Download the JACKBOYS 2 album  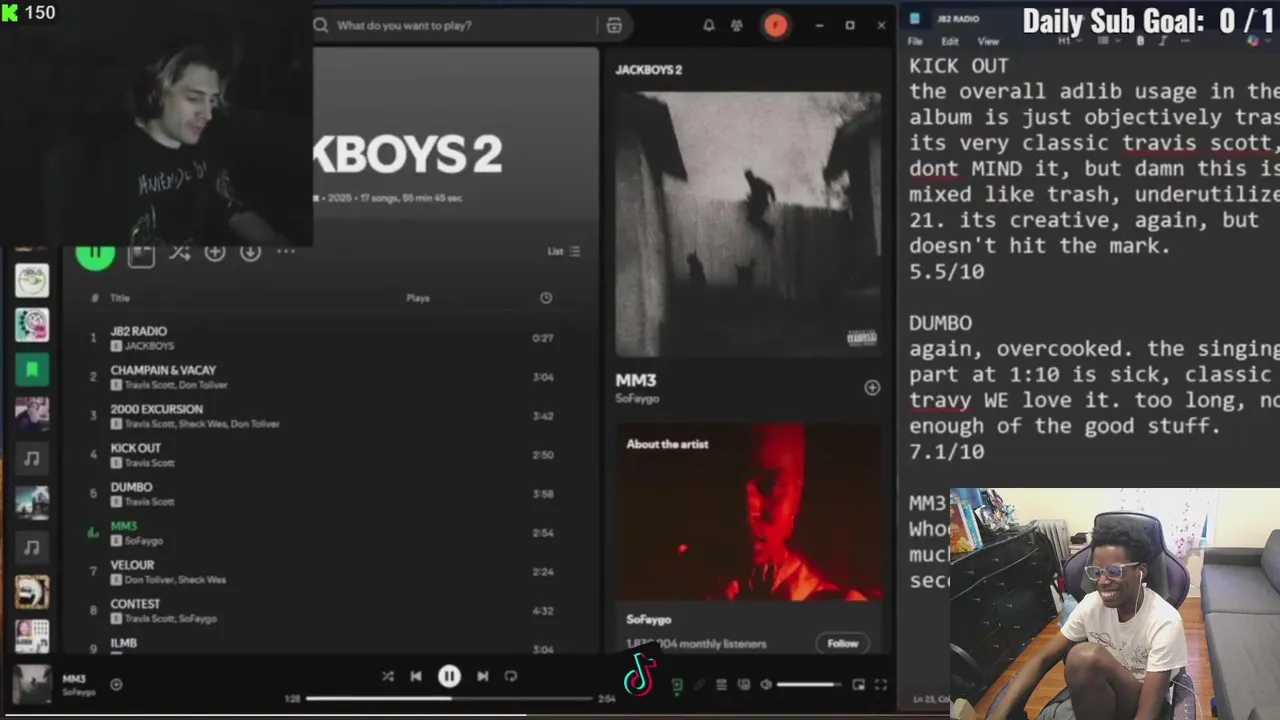pos(250,252)
